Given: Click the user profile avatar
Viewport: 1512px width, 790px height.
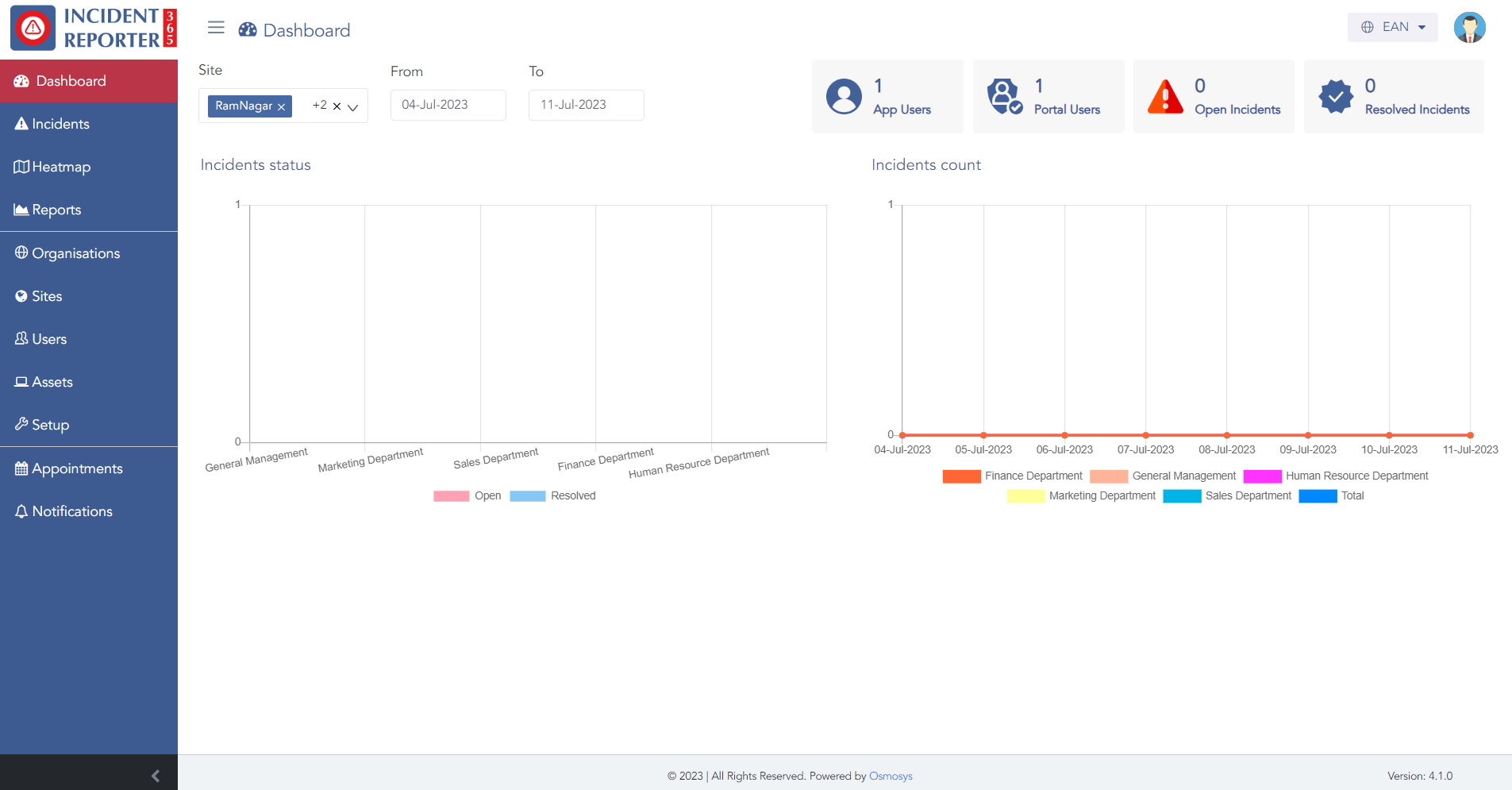Looking at the screenshot, I should tap(1469, 28).
